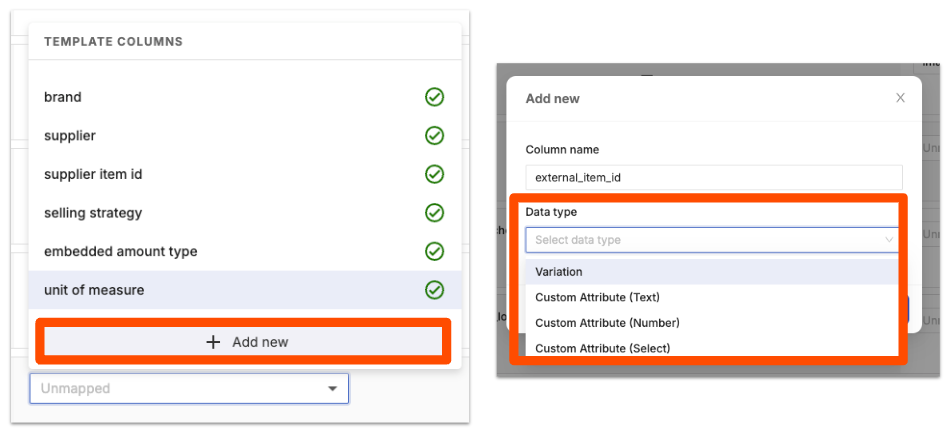Select unit of measure column

[94, 290]
